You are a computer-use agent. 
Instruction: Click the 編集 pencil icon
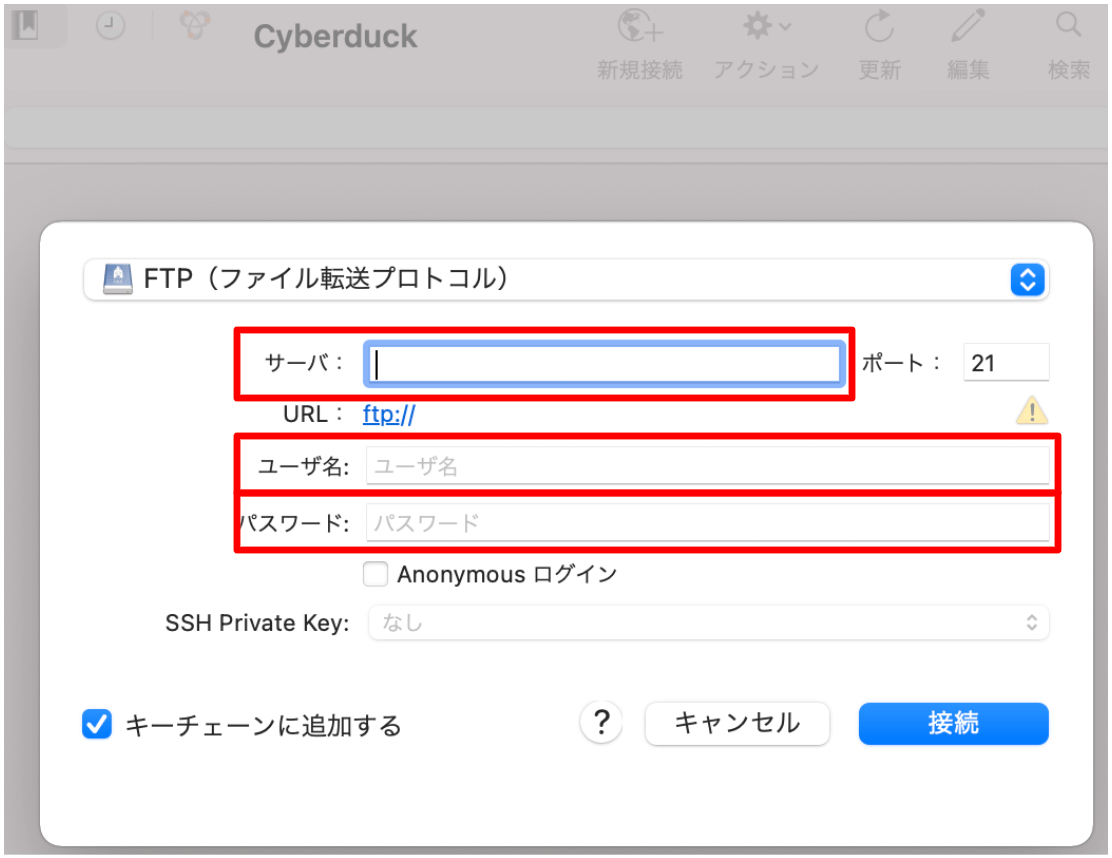coord(968,26)
